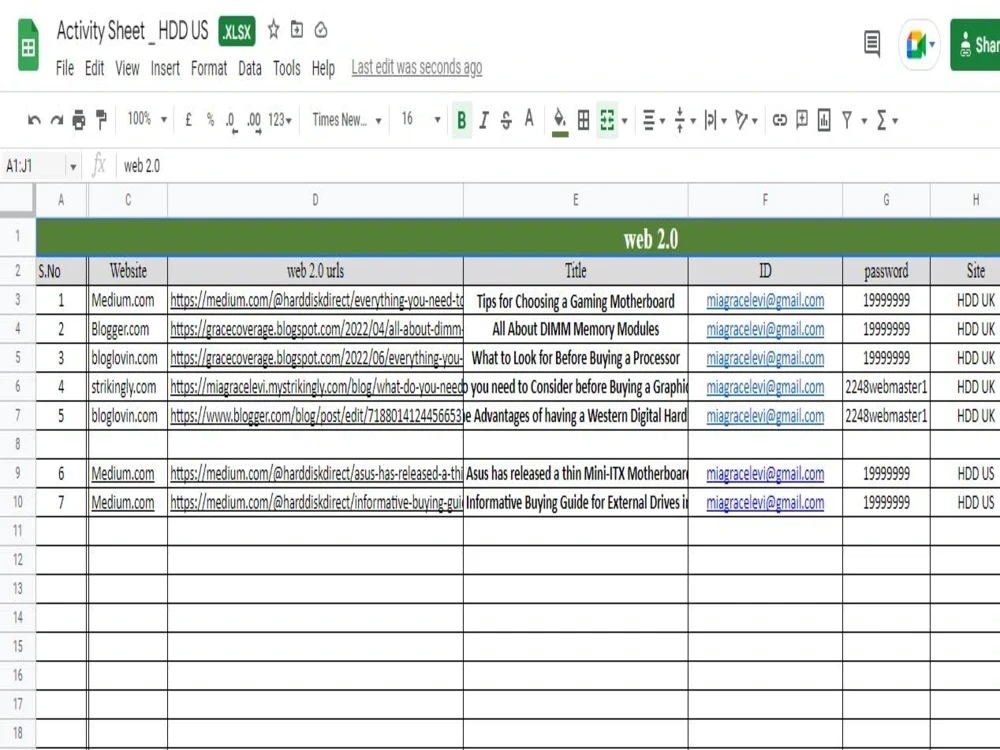Click the Insert chart icon

click(x=824, y=120)
